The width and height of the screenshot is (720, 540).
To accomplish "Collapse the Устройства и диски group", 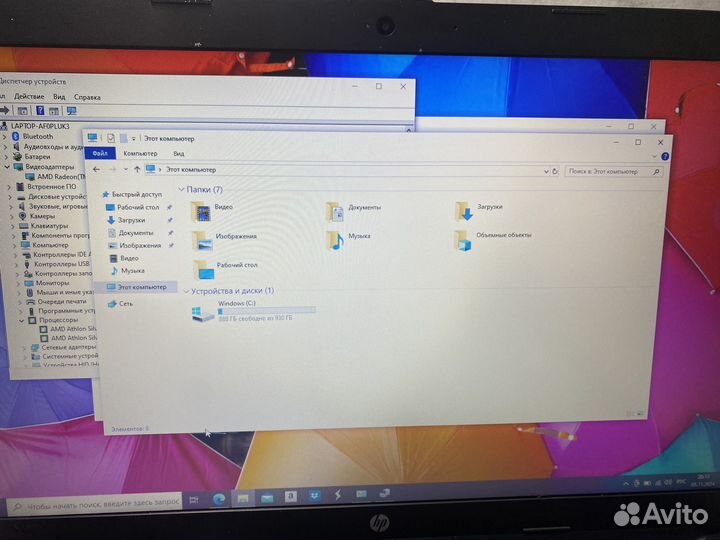I will tap(186, 291).
